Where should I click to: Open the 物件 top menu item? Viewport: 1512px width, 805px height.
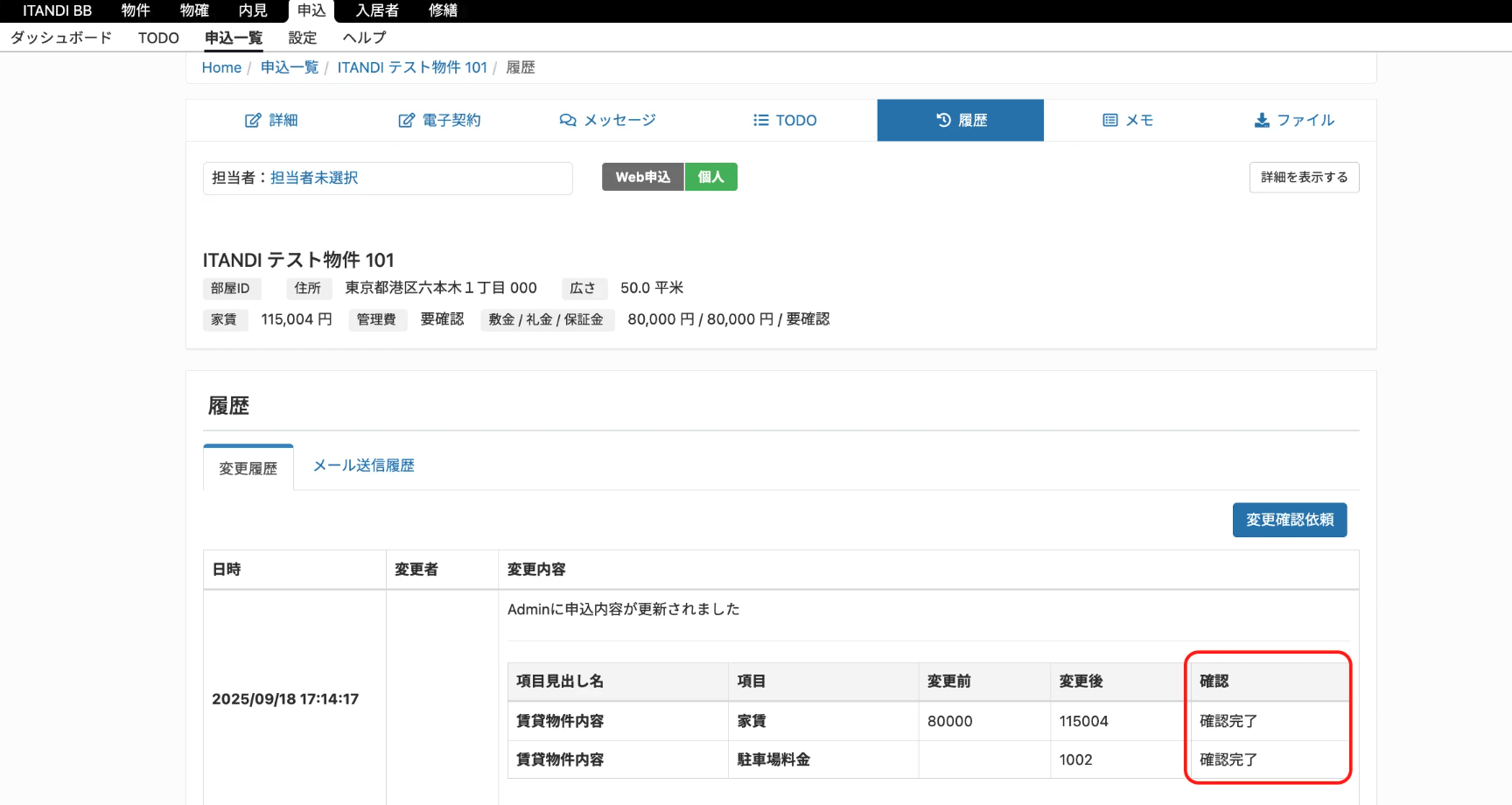coord(136,10)
